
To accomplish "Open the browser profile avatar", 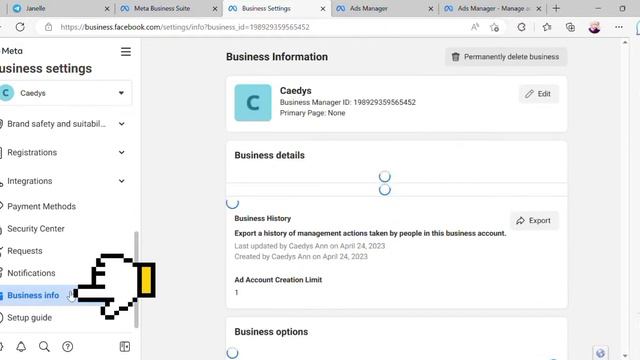I will [594, 27].
